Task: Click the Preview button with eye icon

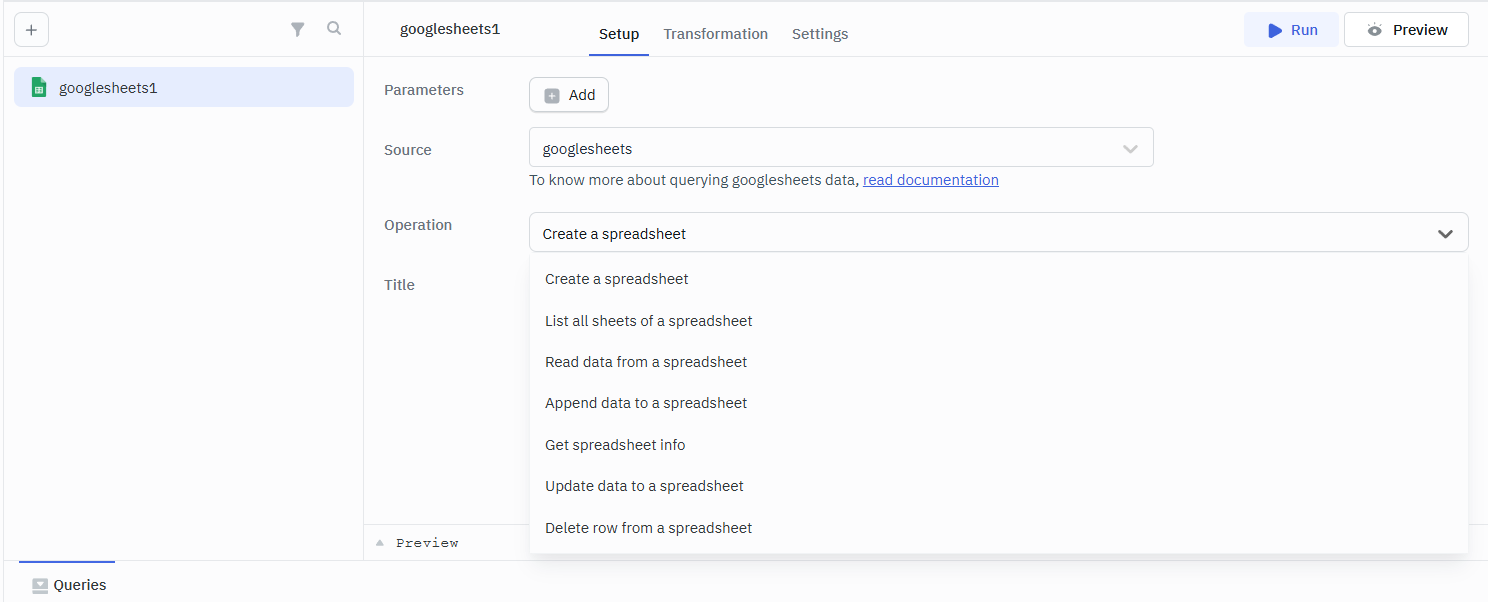Action: click(1405, 30)
